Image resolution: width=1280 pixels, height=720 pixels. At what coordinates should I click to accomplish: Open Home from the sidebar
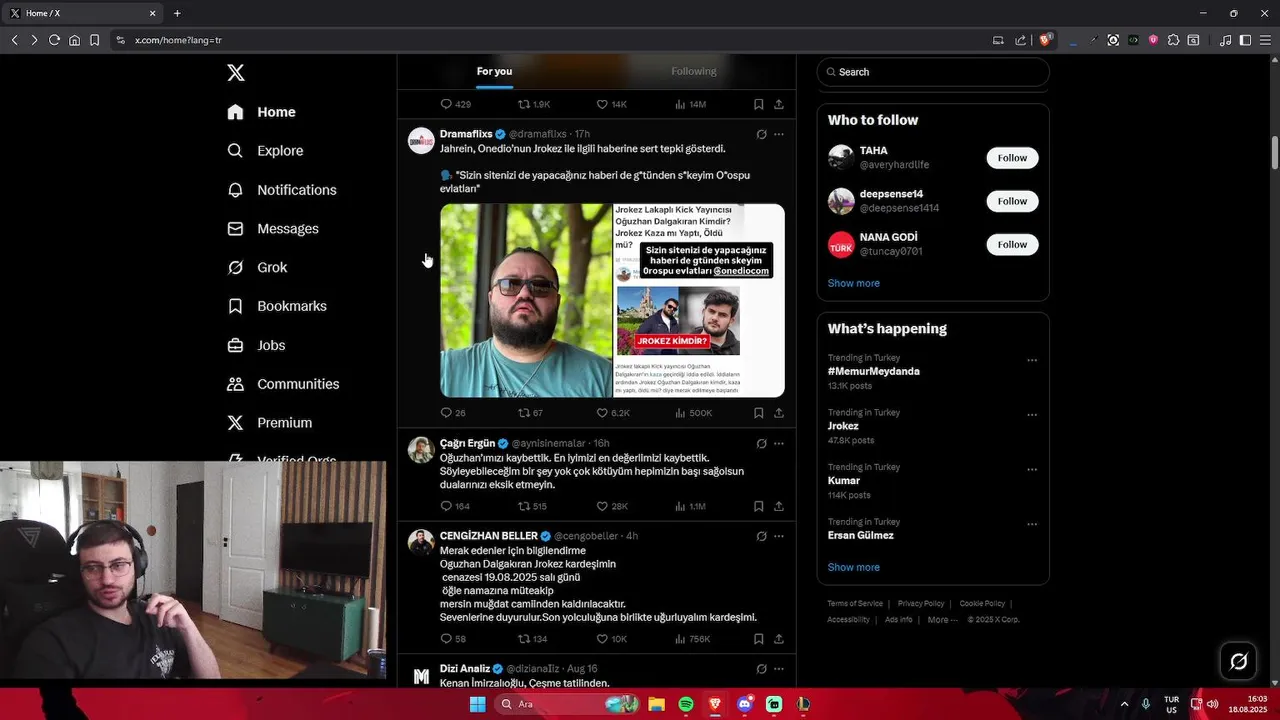pos(261,112)
